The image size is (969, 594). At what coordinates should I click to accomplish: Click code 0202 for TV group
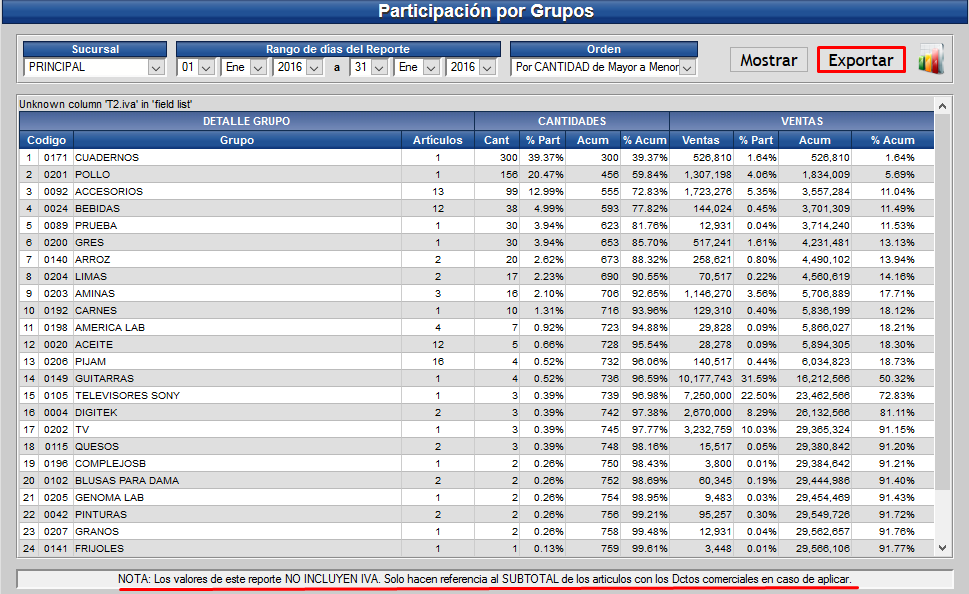pyautogui.click(x=56, y=430)
